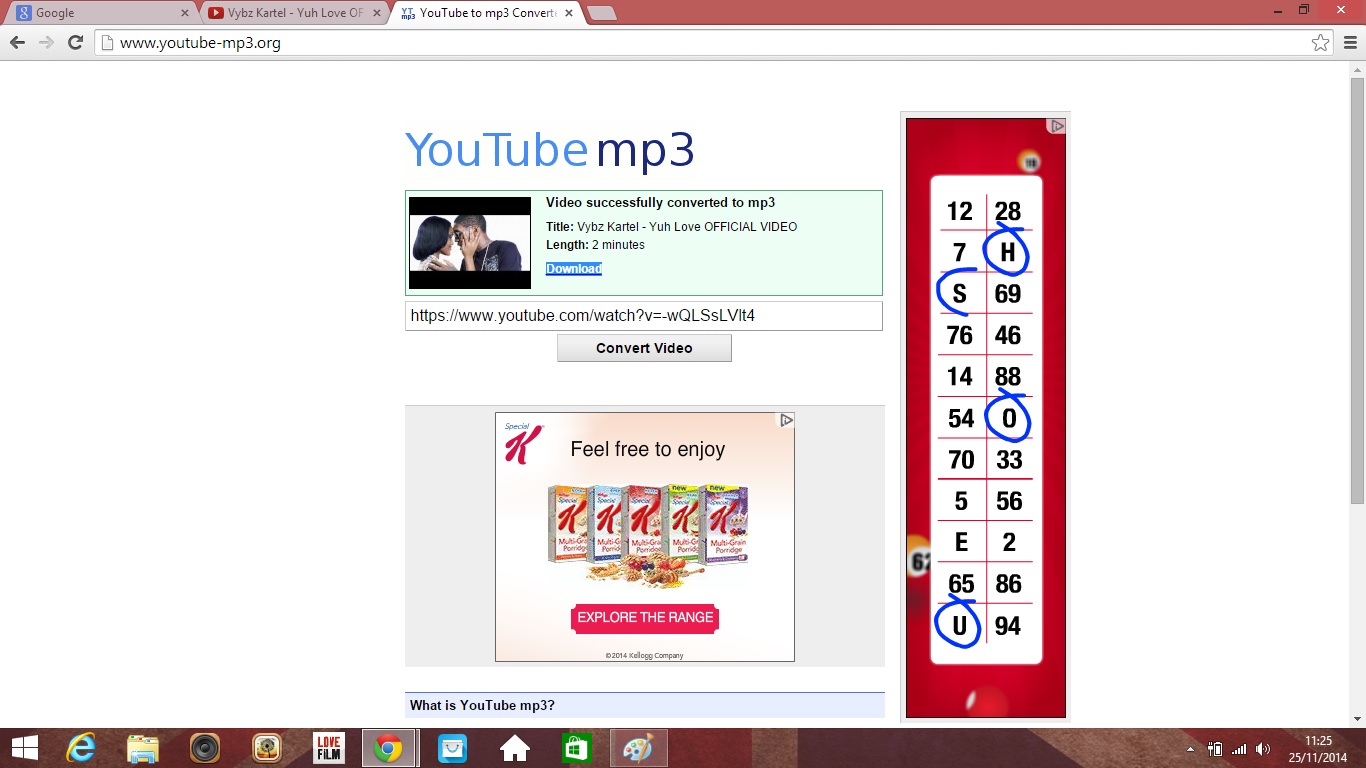Open the blue shopping bag app in taskbar
1366x768 pixels.
click(453, 748)
